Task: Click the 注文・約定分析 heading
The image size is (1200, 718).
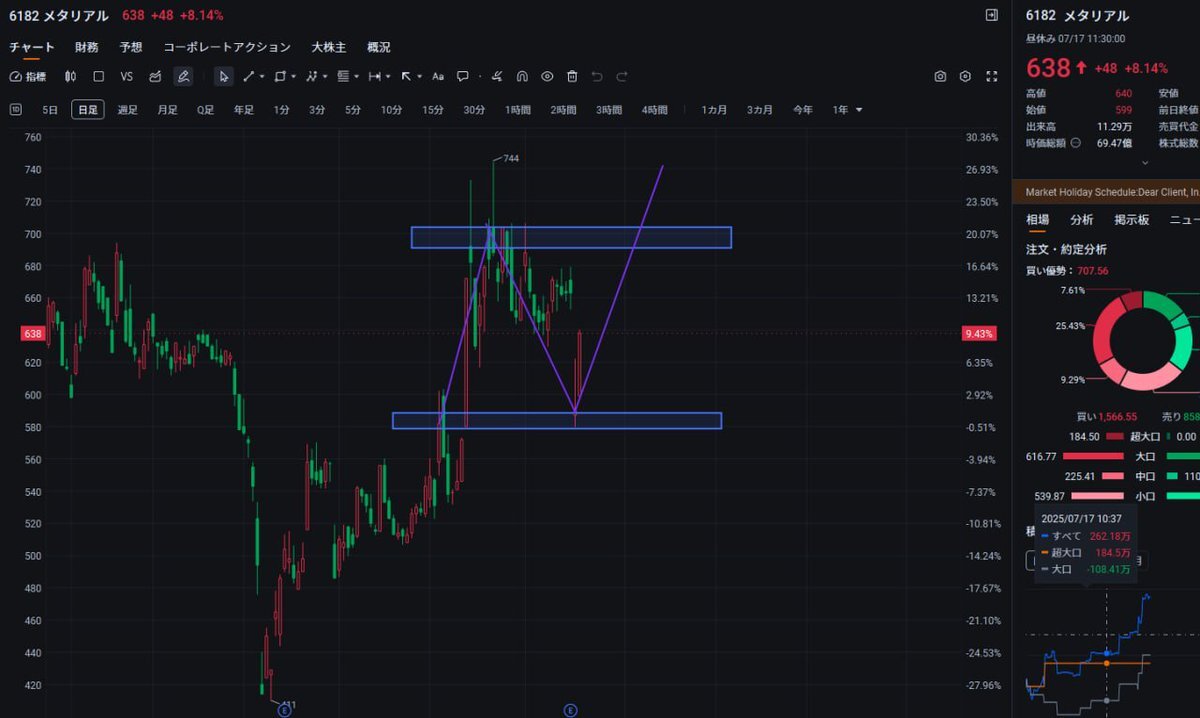Action: click(1066, 249)
